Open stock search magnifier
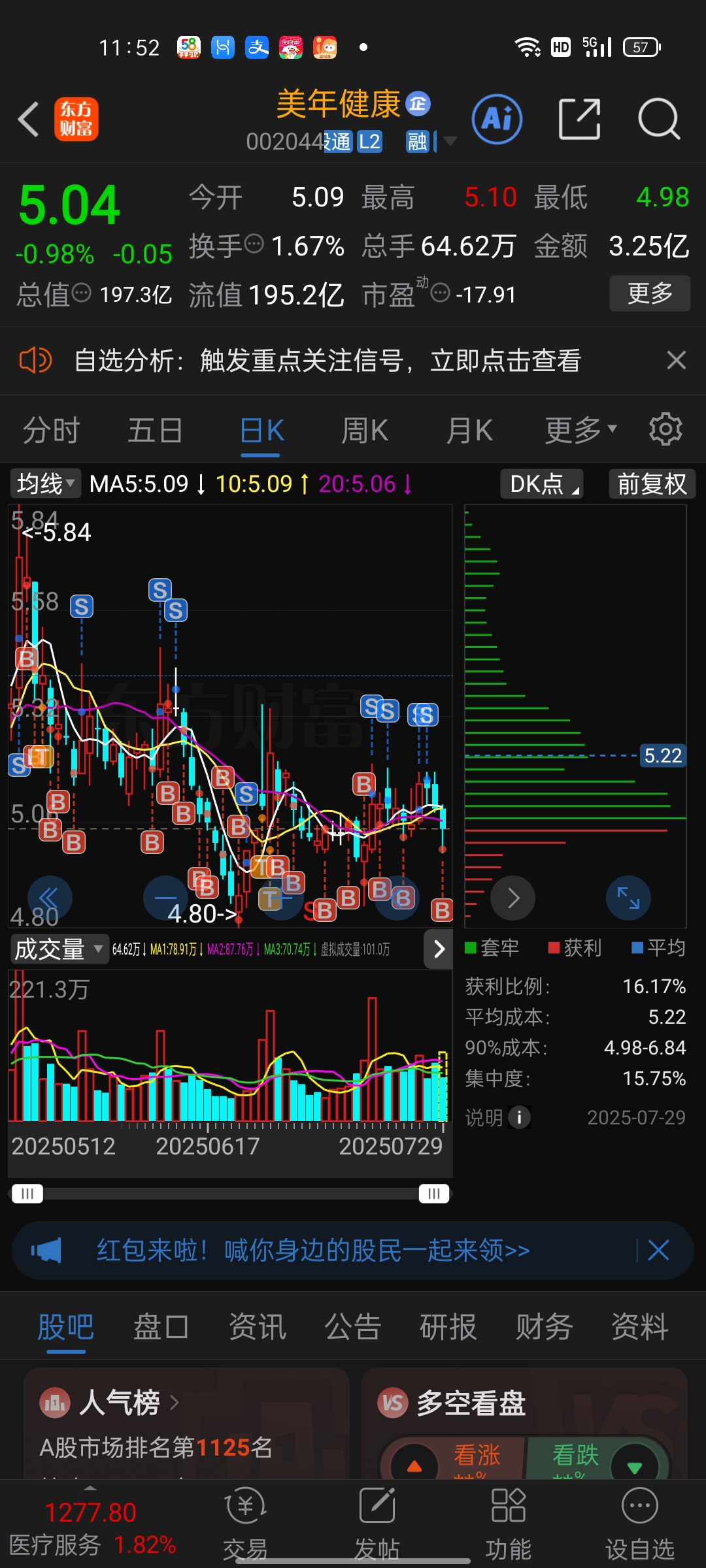 pos(659,120)
